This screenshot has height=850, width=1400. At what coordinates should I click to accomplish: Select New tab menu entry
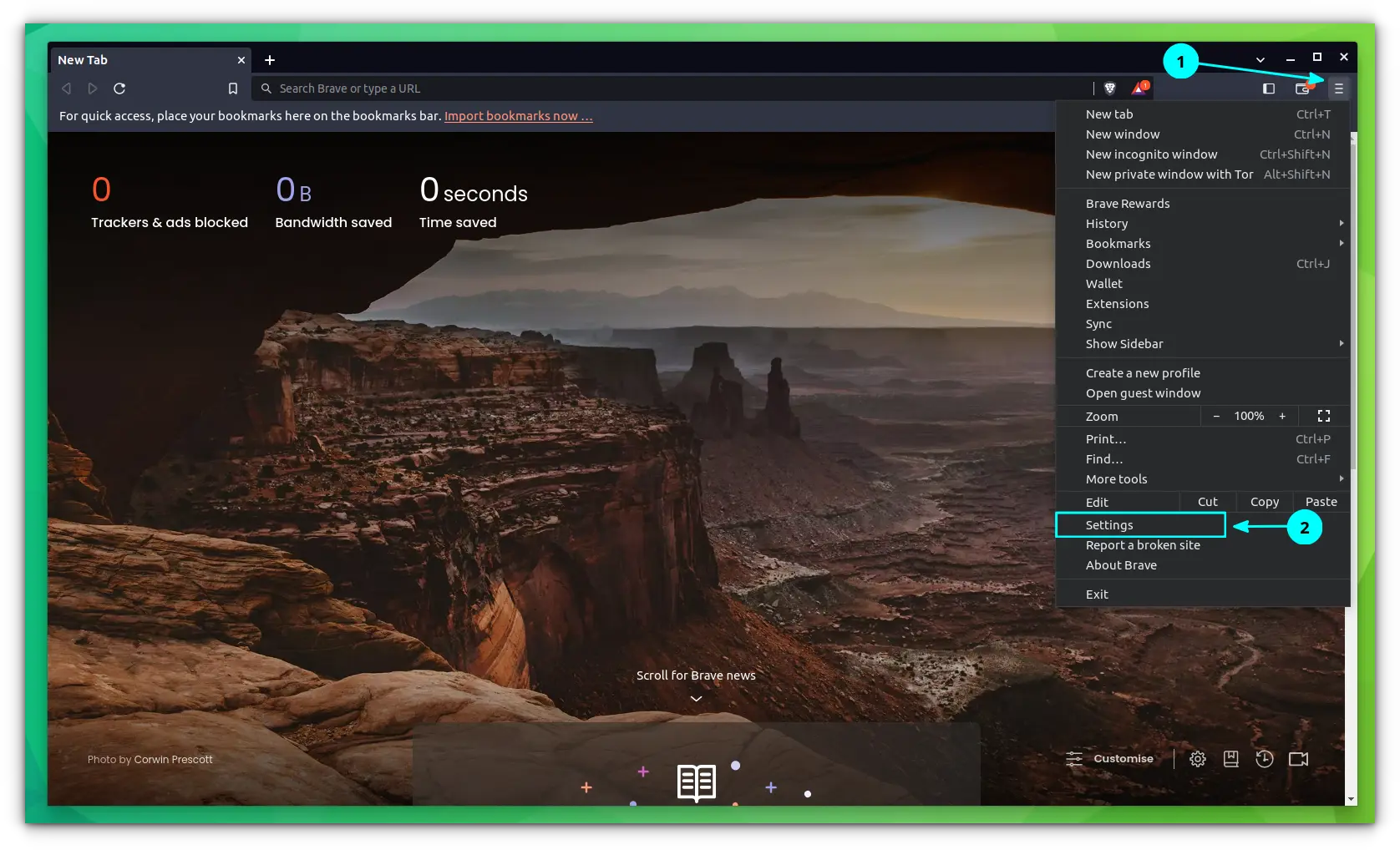[1203, 114]
